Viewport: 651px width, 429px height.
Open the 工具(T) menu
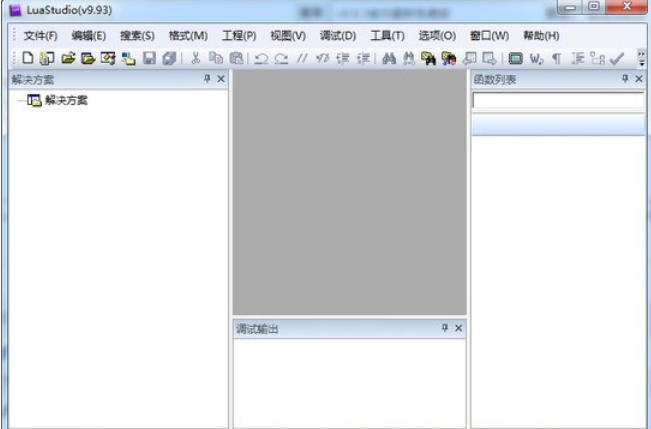[387, 36]
